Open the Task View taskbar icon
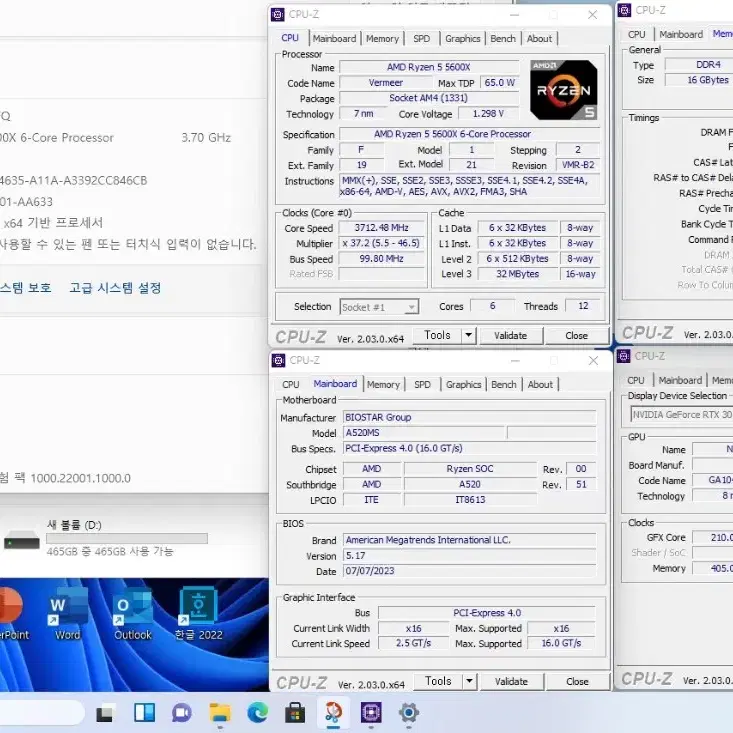 104,713
